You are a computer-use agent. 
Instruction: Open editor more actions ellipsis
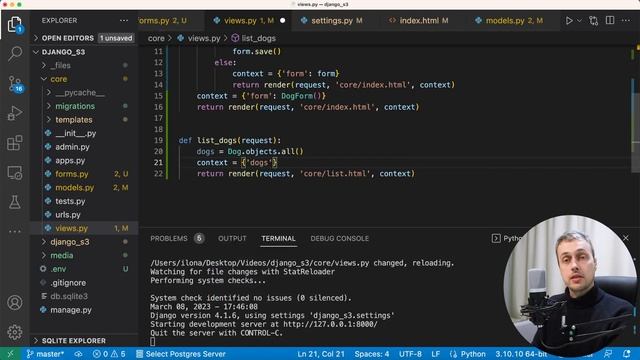[626, 20]
